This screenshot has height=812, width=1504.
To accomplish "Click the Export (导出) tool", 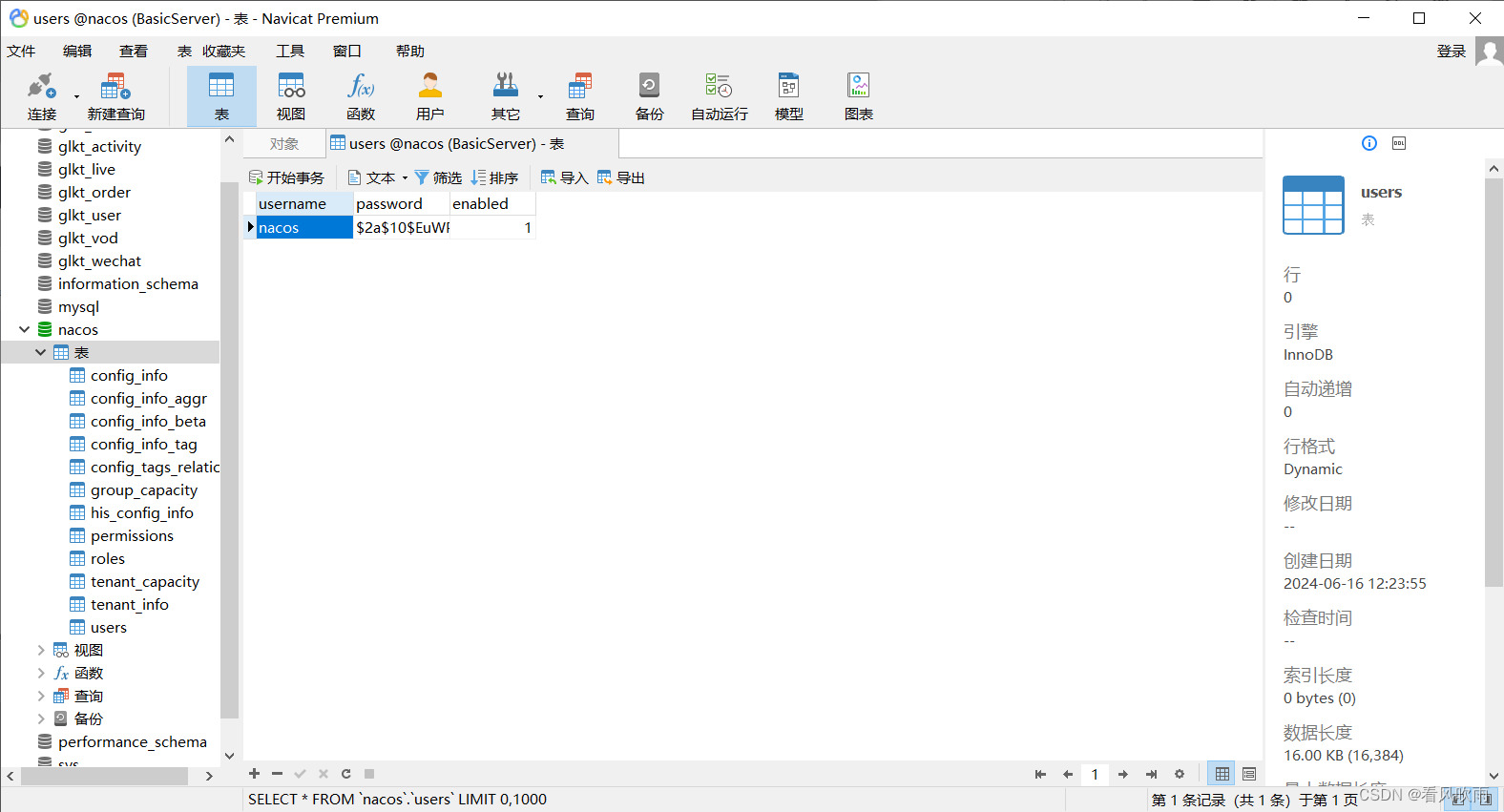I will [620, 177].
